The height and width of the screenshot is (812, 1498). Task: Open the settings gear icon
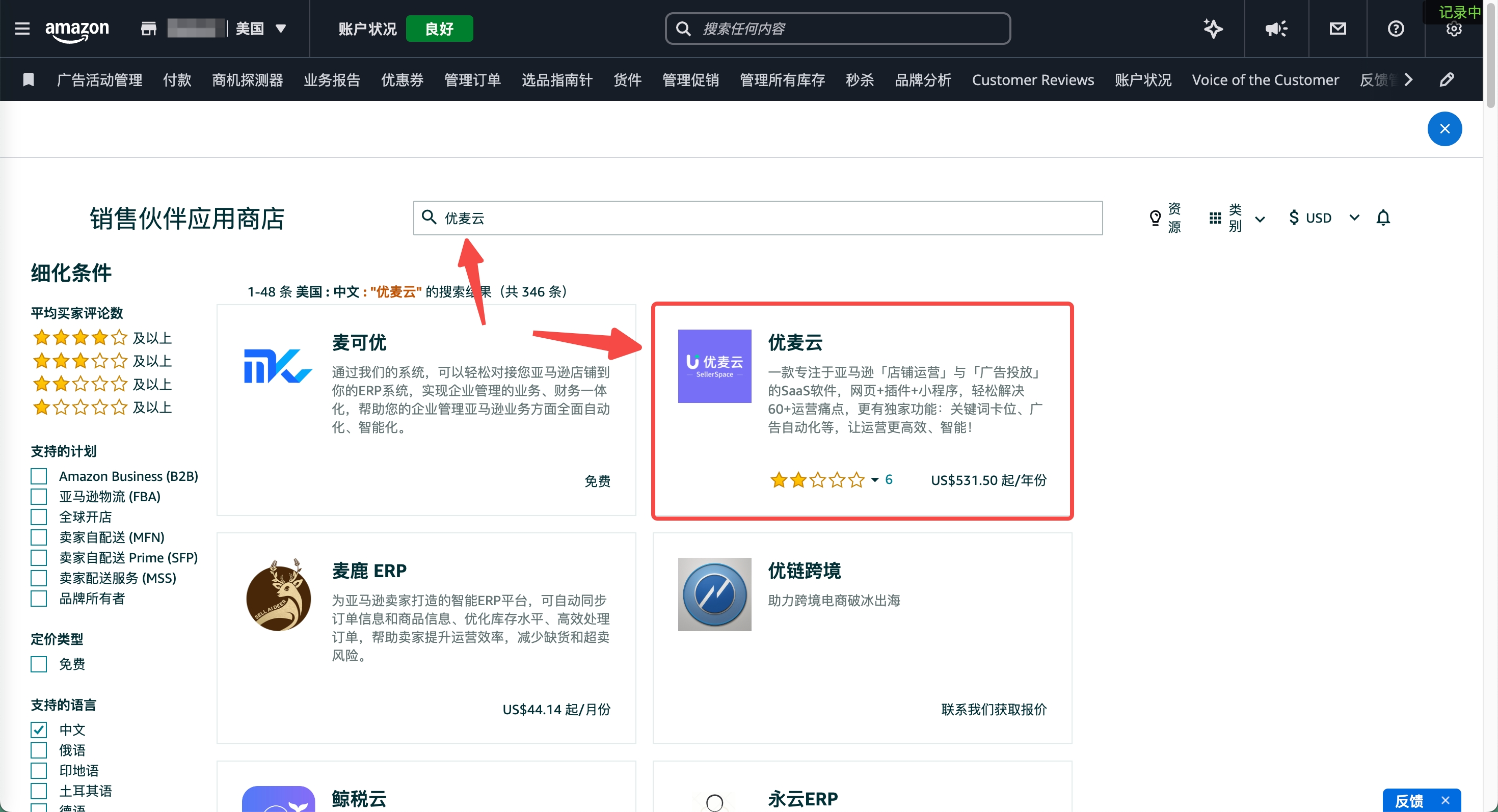click(x=1454, y=29)
